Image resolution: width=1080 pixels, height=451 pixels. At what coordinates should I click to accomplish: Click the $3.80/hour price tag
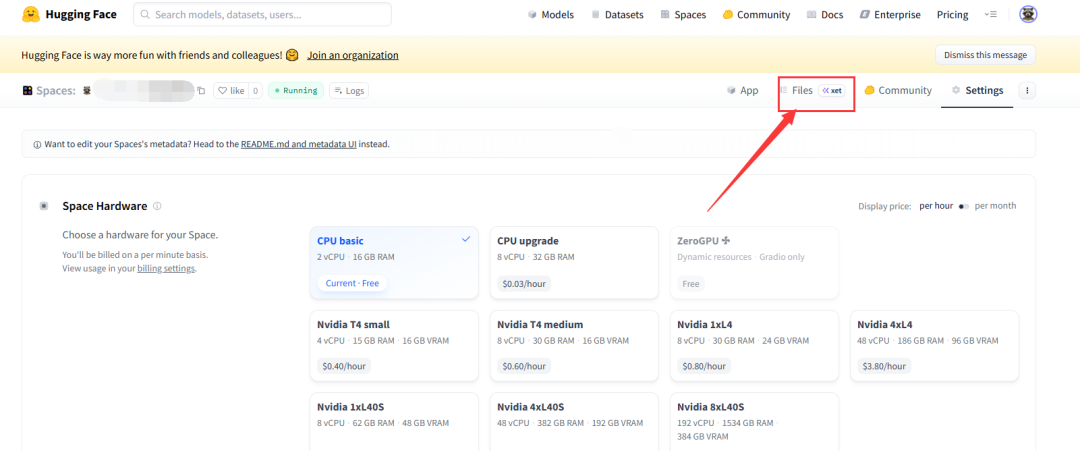point(884,366)
